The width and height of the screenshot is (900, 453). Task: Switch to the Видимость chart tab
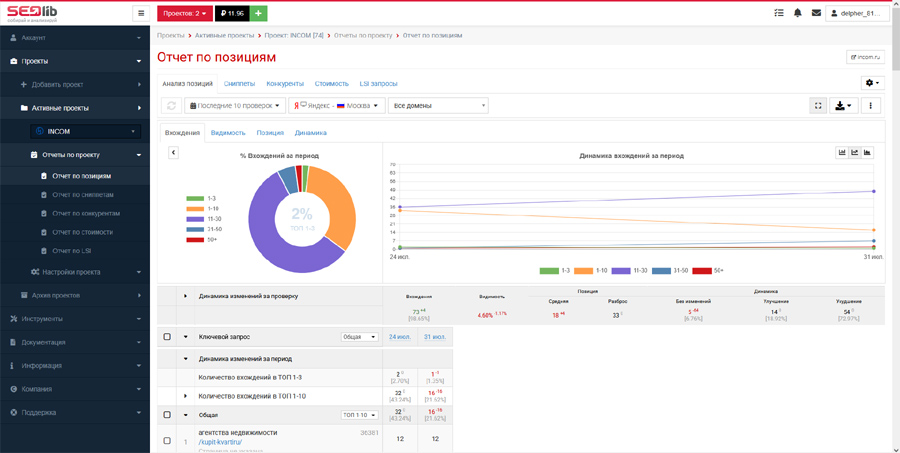228,133
